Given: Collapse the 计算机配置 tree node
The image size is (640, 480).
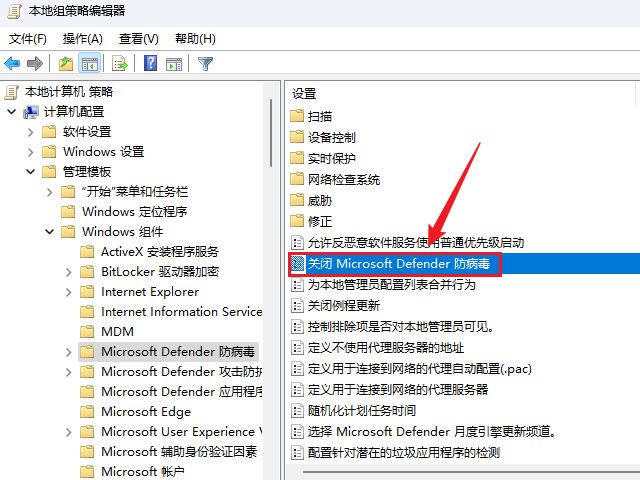Looking at the screenshot, I should (x=11, y=111).
